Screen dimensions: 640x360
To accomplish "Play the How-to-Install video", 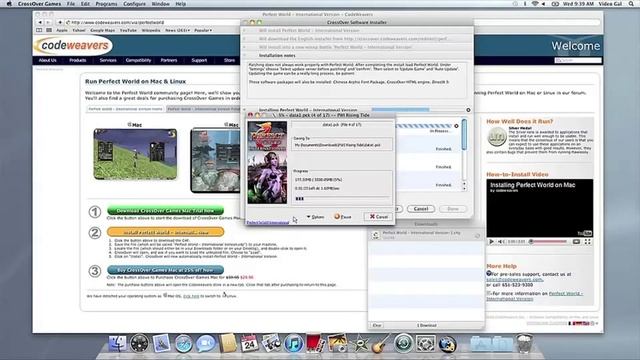I will coord(491,242).
